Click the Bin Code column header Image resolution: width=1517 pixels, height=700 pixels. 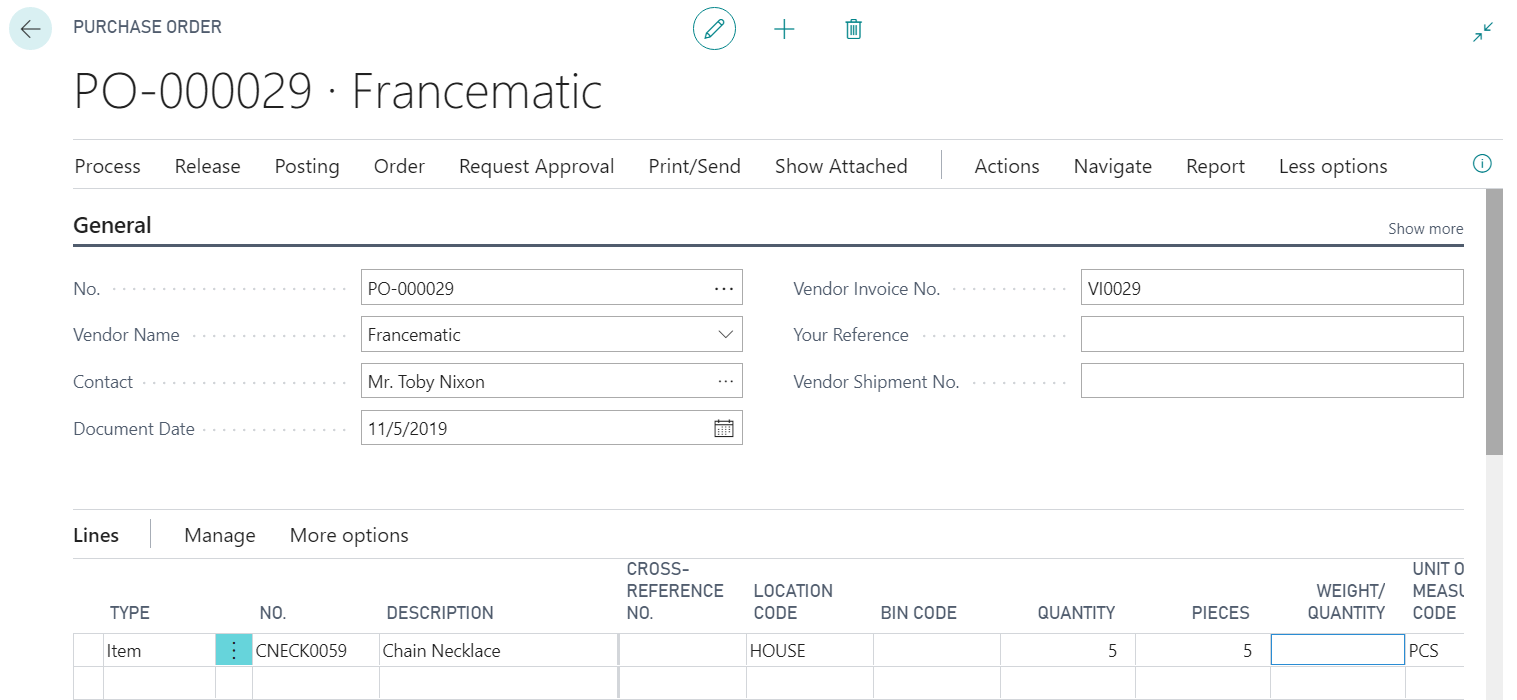tap(918, 612)
